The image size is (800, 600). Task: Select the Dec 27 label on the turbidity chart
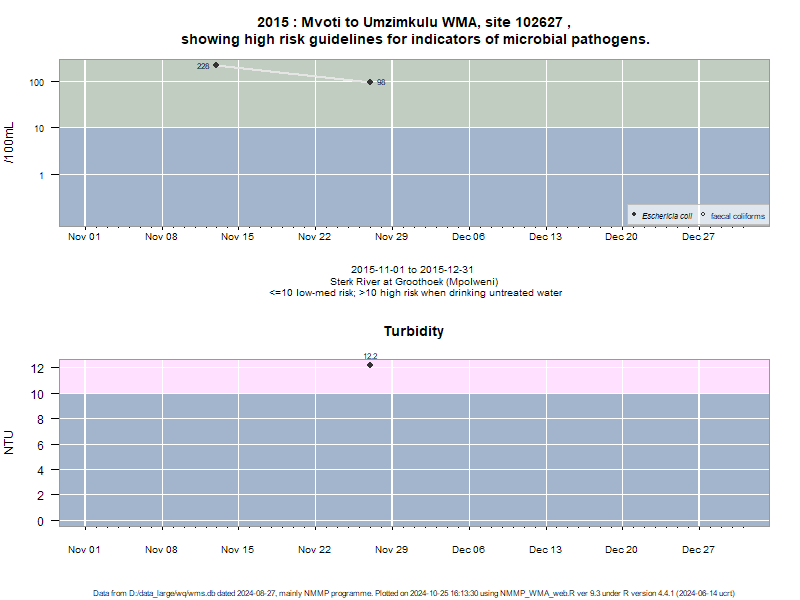pyautogui.click(x=698, y=550)
